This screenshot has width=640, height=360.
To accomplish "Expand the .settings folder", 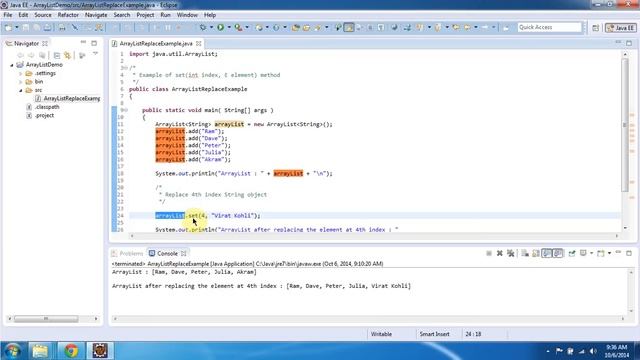I will (20, 73).
